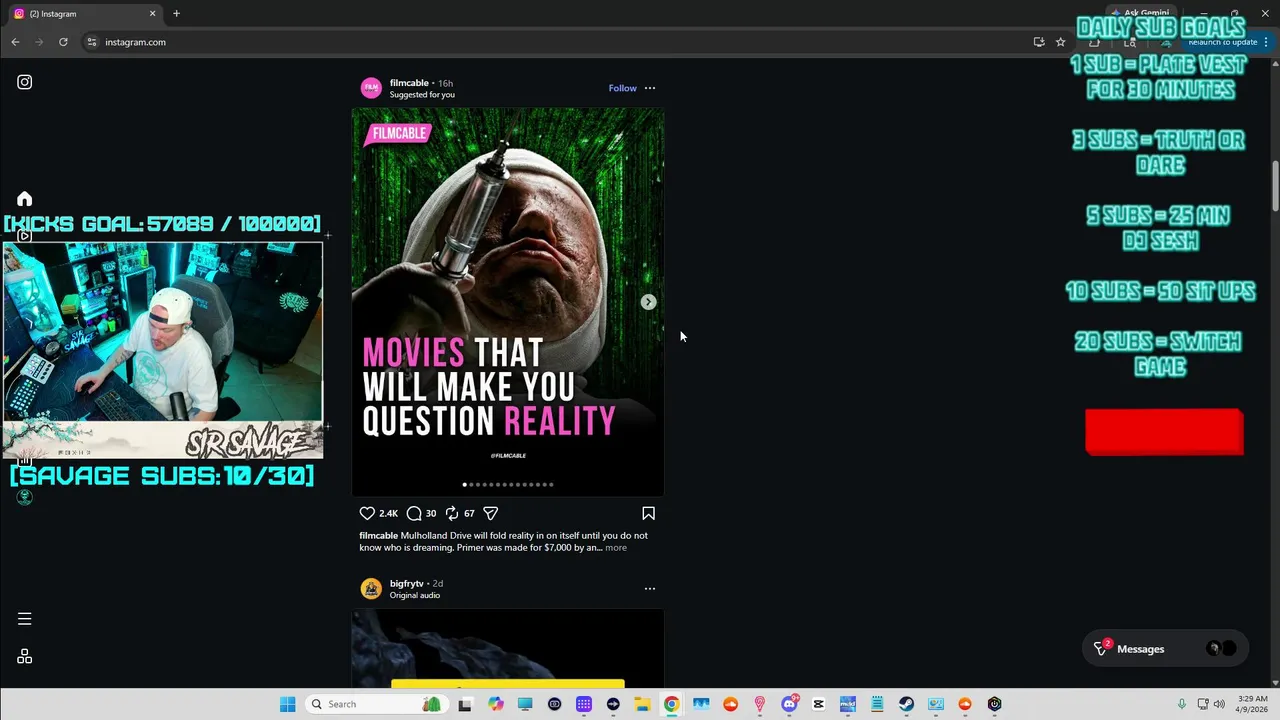
Task: View site information icon in address bar
Action: pyautogui.click(x=91, y=42)
